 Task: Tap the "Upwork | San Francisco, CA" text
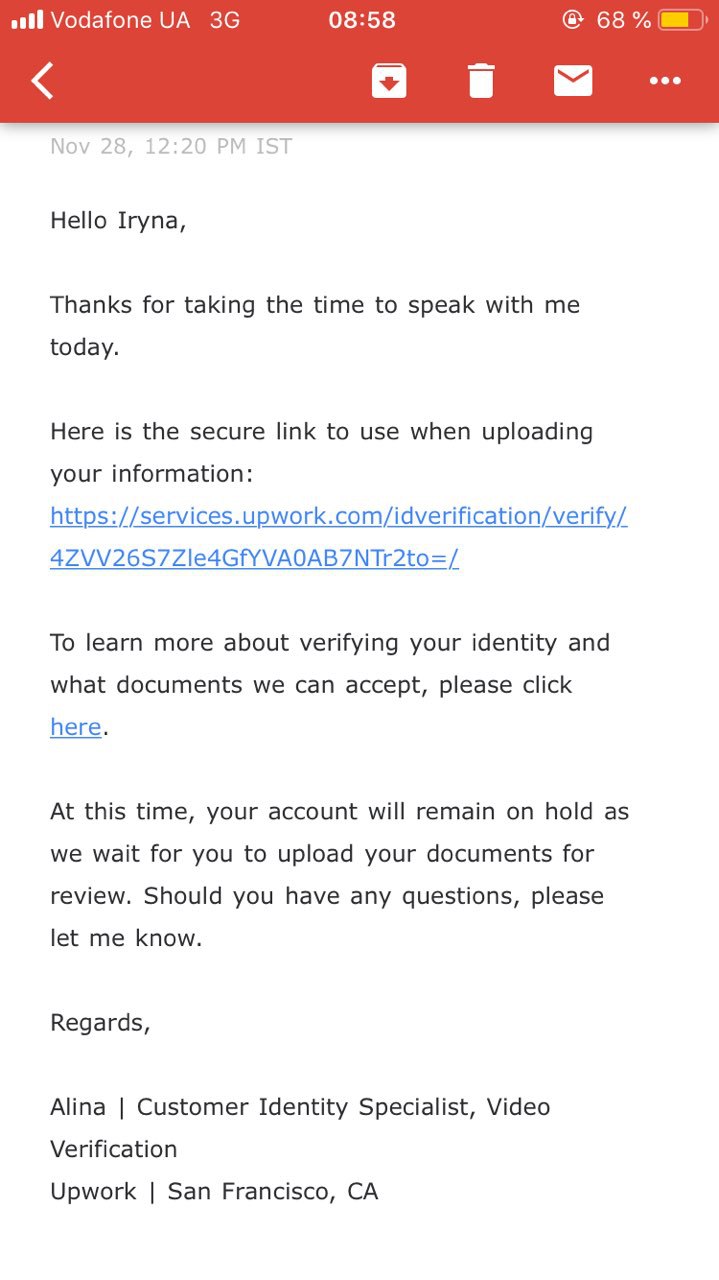pyautogui.click(x=214, y=1191)
